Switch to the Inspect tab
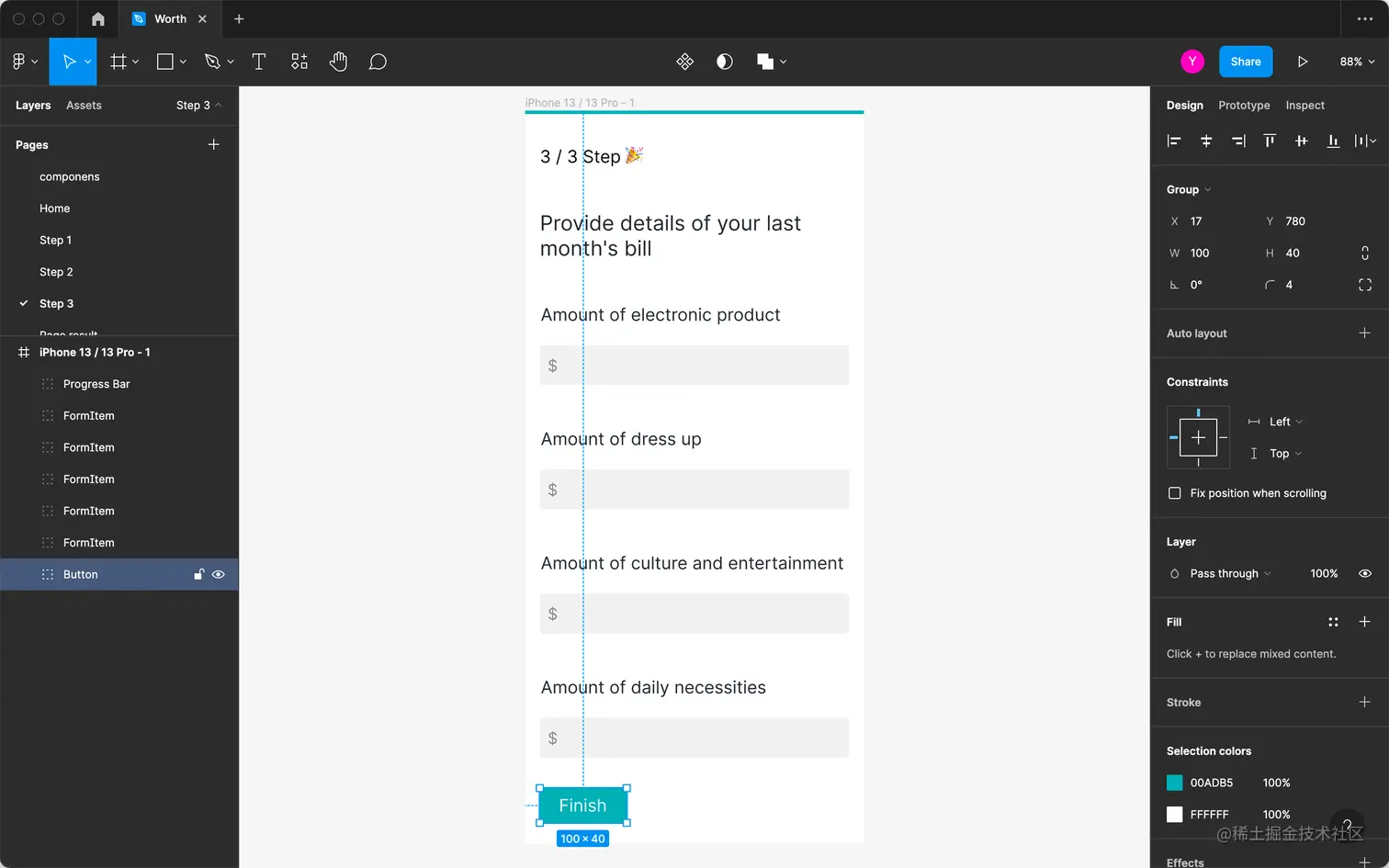The width and height of the screenshot is (1389, 868). (x=1304, y=105)
